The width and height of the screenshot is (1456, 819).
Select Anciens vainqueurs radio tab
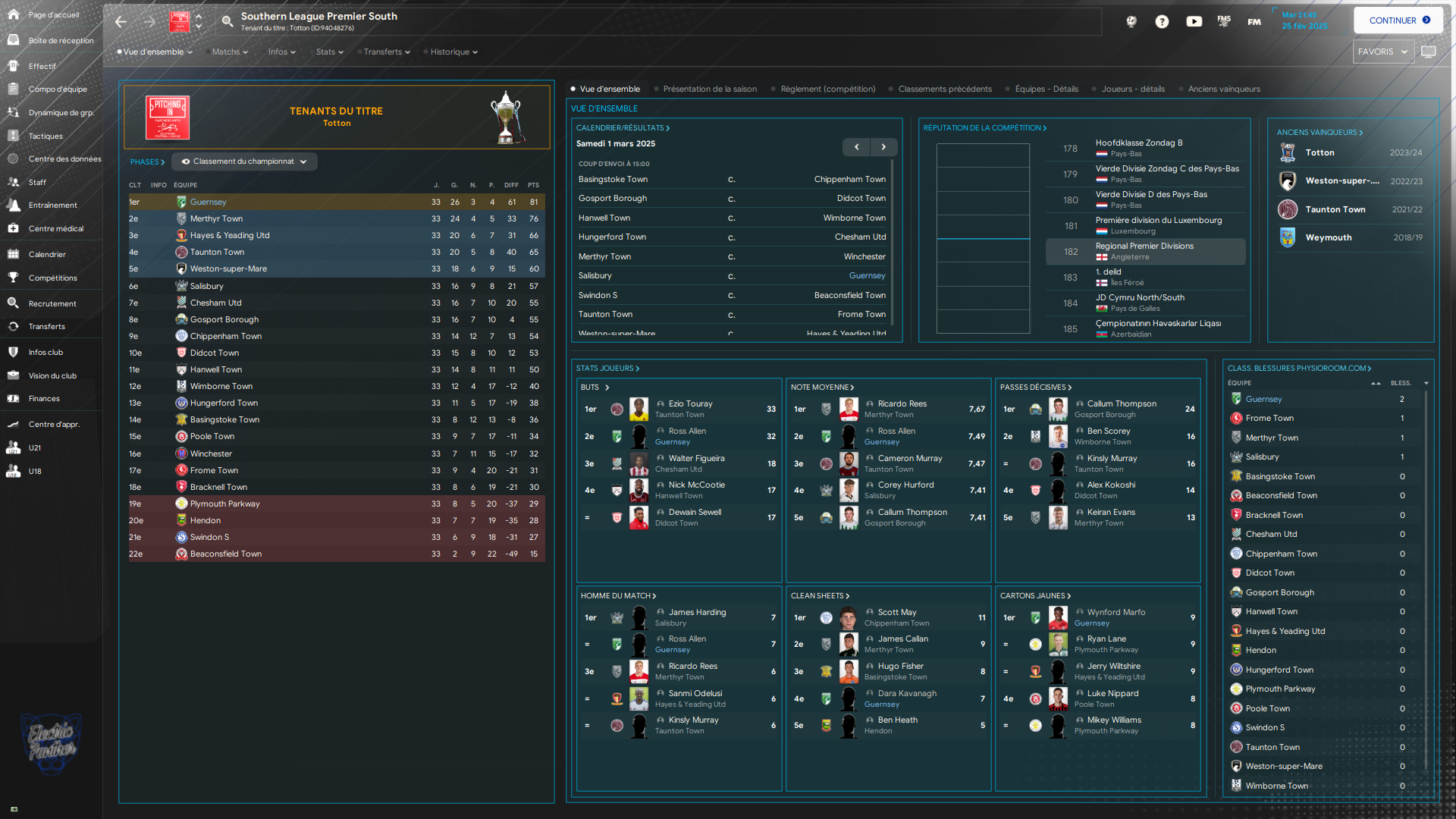(1223, 89)
